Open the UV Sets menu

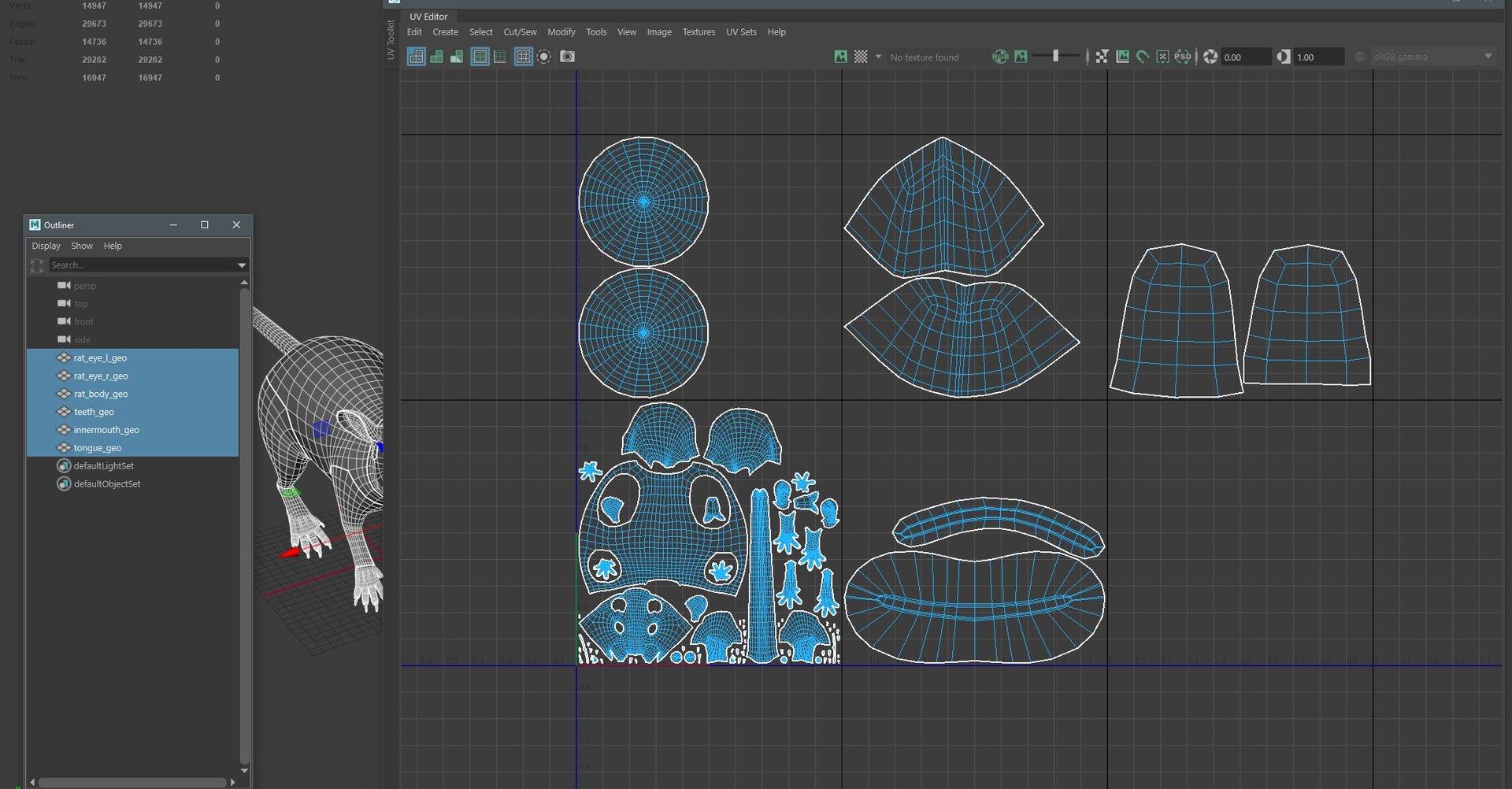[741, 32]
